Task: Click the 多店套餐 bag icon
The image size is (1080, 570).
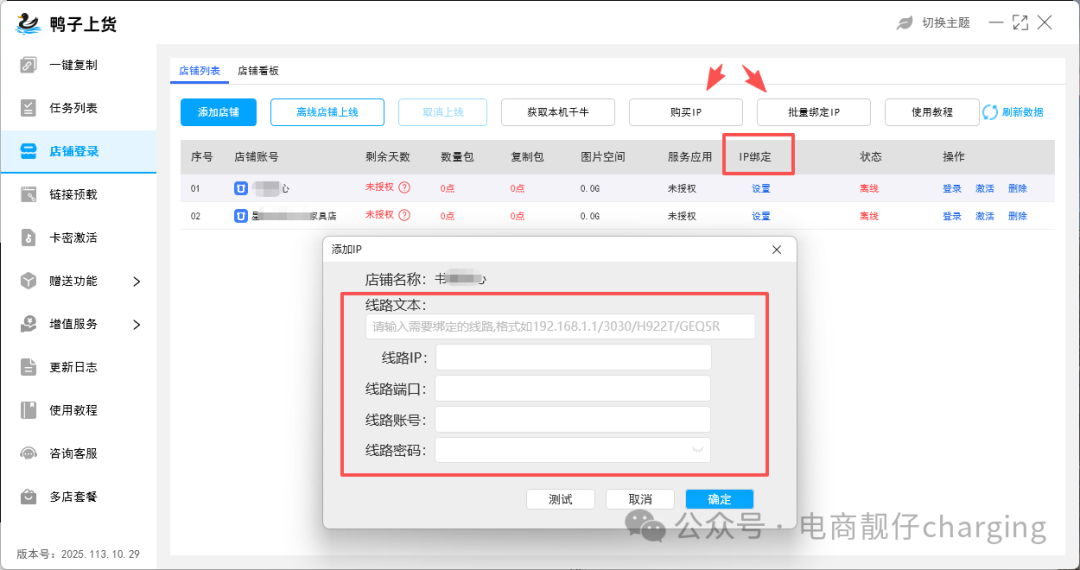Action: click(x=28, y=496)
